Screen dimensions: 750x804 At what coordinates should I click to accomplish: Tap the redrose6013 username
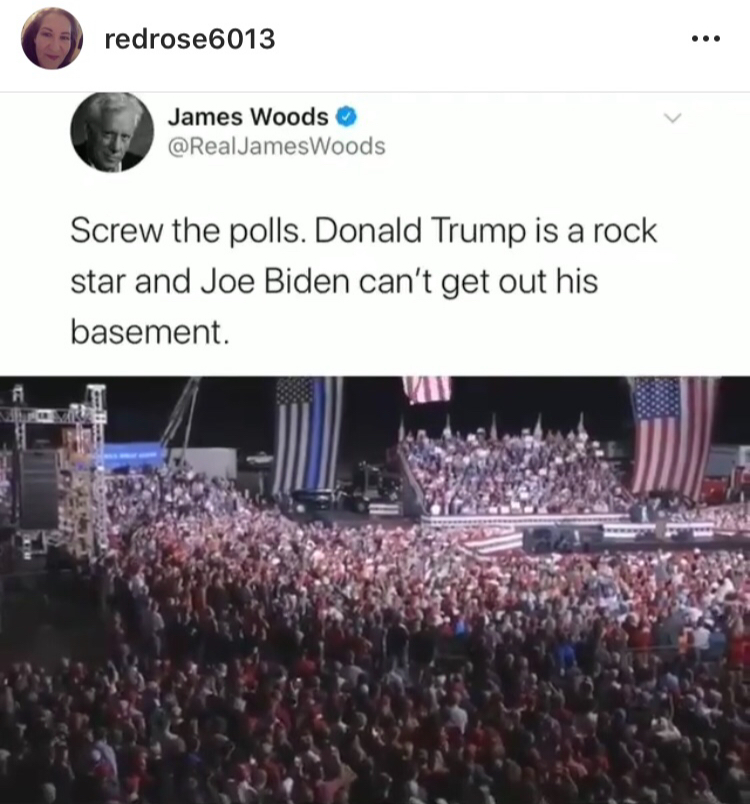coord(190,39)
